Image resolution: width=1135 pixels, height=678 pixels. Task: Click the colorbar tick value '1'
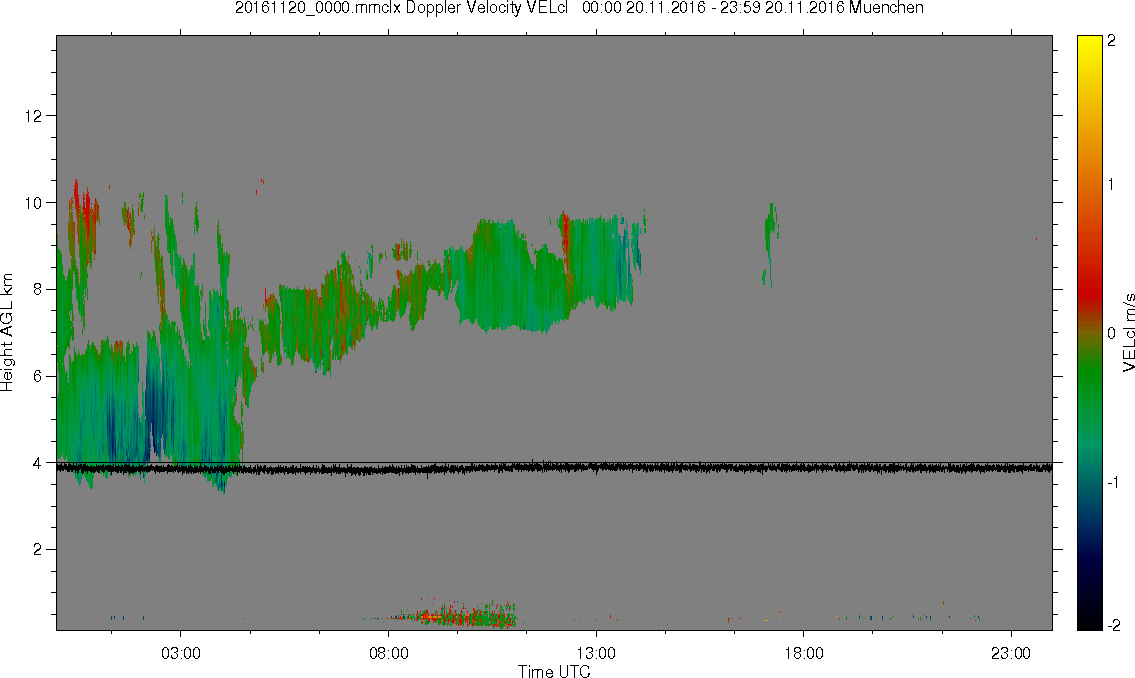point(1111,185)
